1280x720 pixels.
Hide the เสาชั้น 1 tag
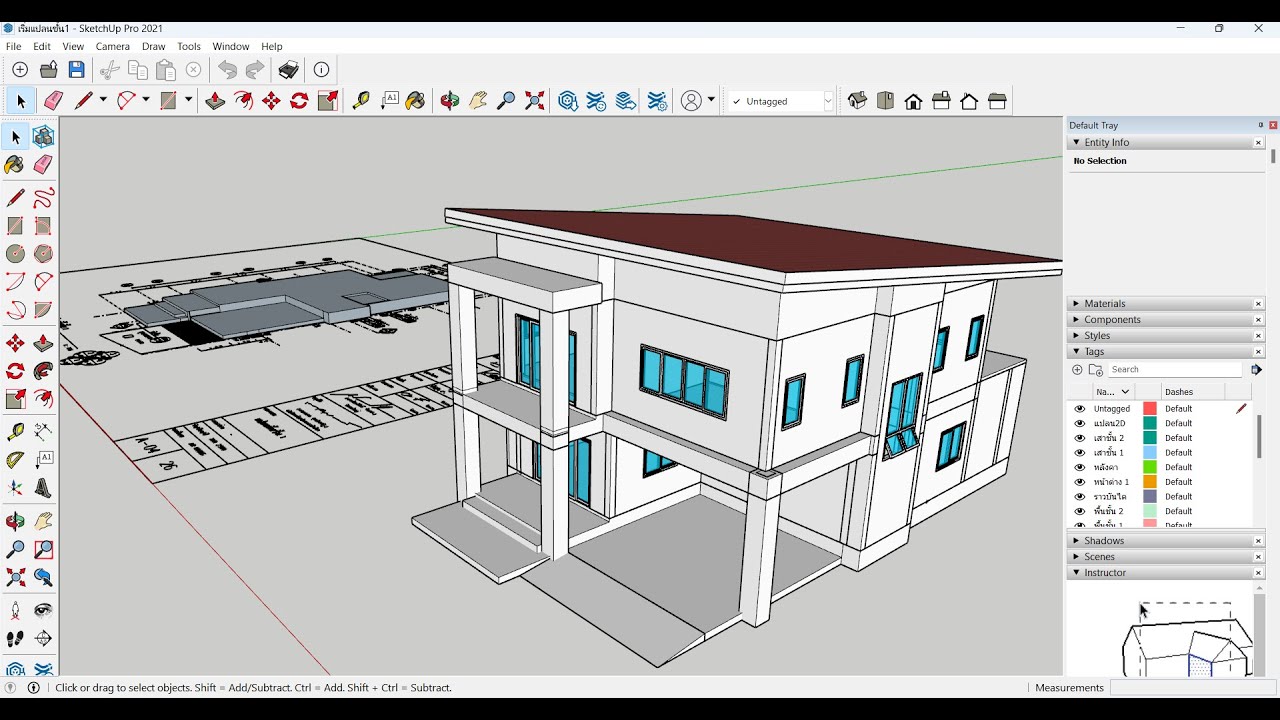tap(1079, 453)
